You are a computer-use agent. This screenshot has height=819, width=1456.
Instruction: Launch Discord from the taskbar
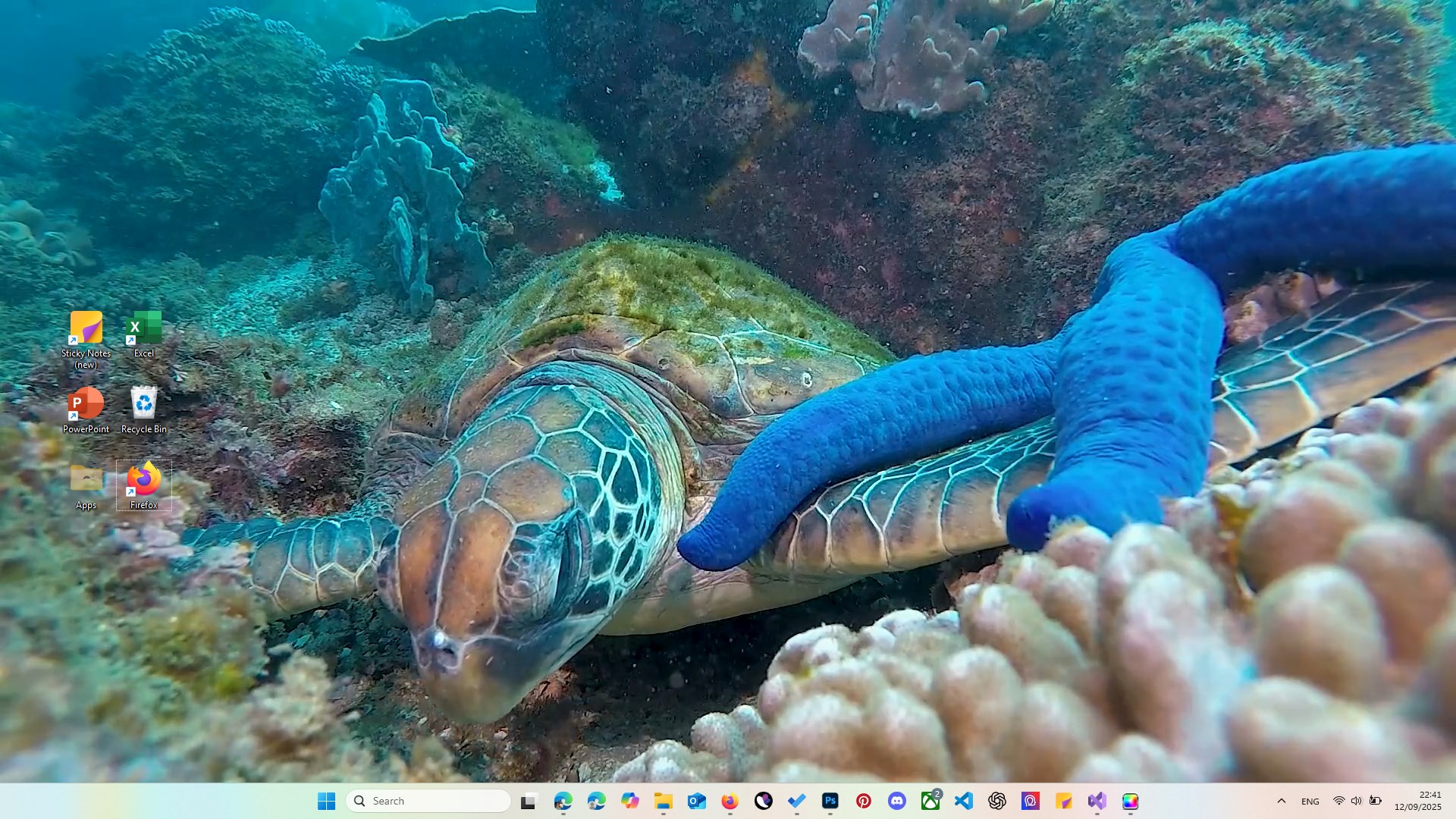tap(897, 801)
